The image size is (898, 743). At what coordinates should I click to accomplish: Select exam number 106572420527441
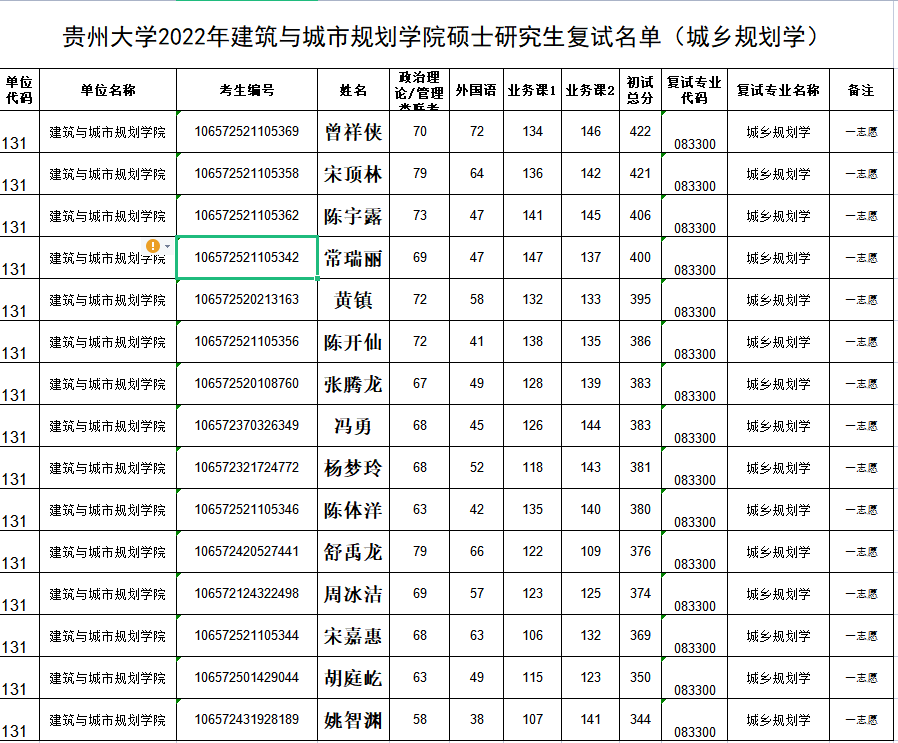(x=247, y=552)
